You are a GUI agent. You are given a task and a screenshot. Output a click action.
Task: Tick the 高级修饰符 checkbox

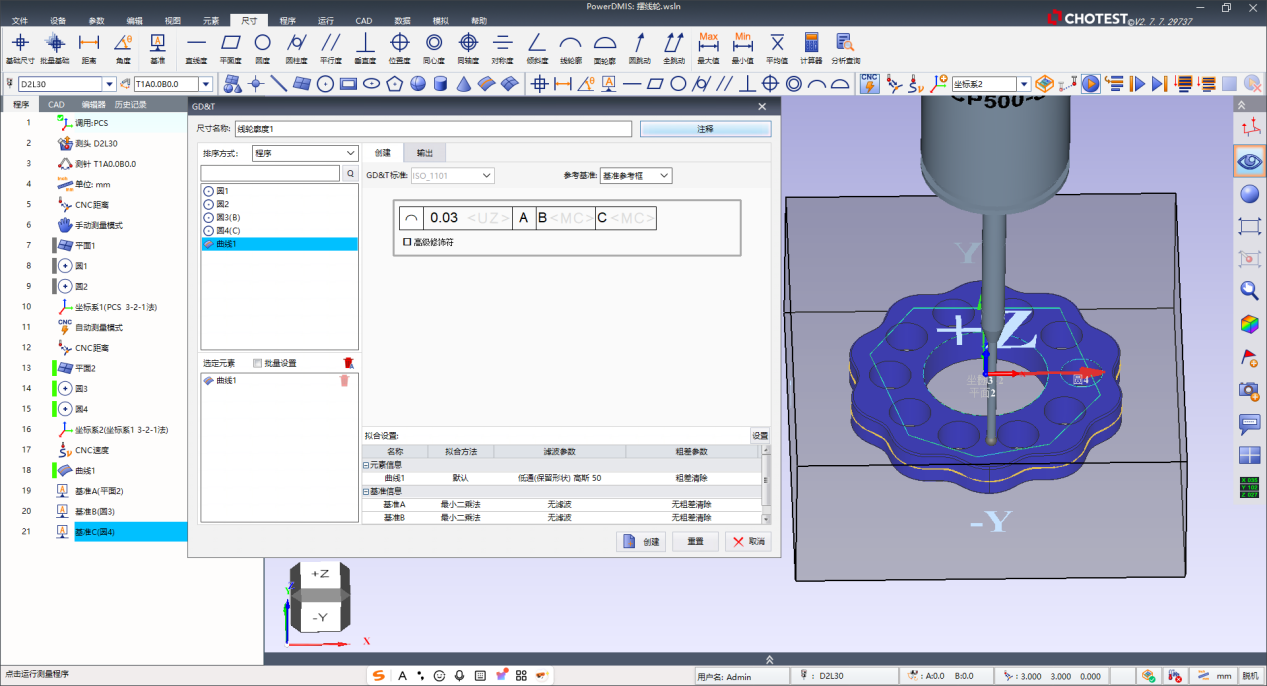(407, 242)
